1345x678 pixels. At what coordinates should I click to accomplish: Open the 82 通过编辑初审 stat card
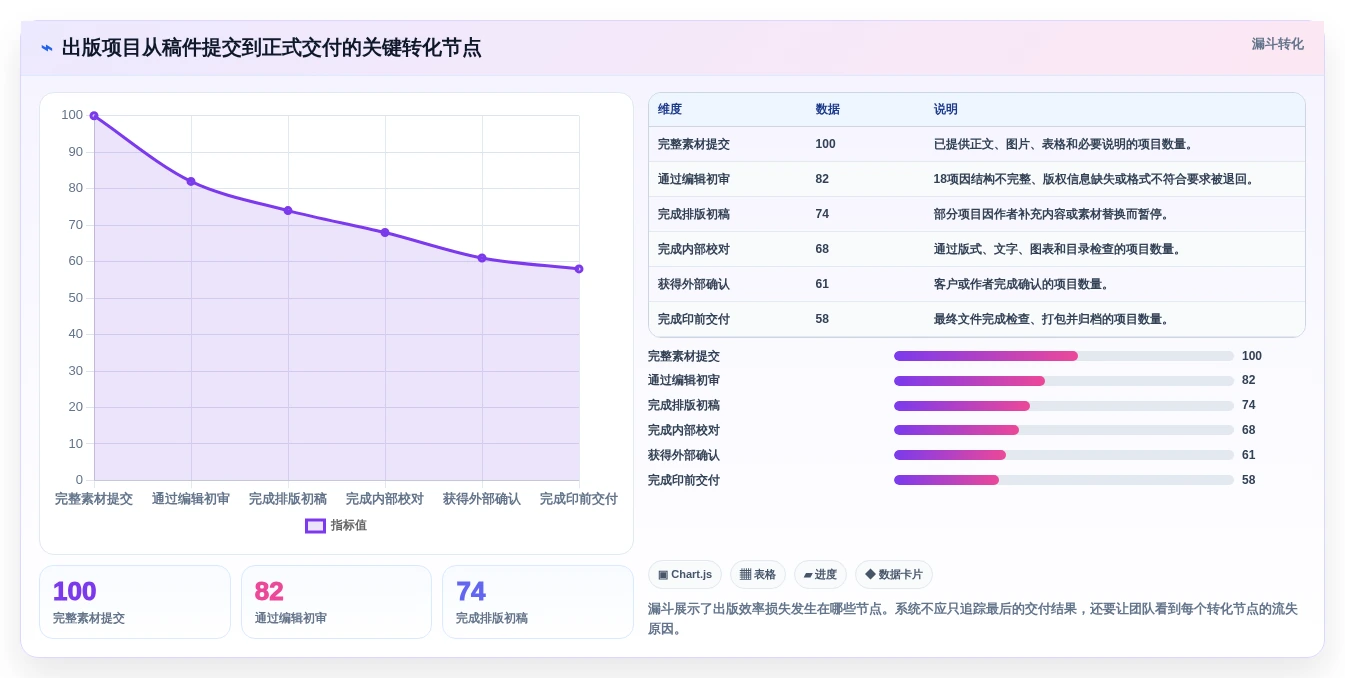[x=336, y=602]
